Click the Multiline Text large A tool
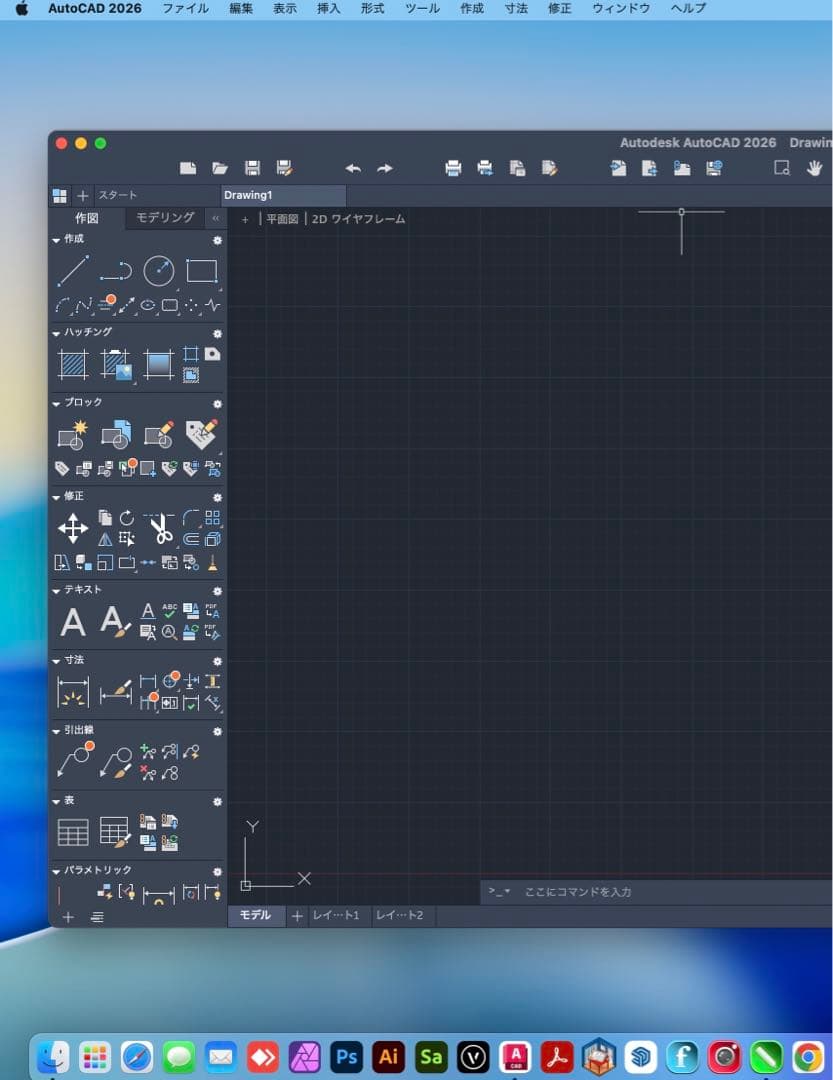Screen dimensions: 833x1080 pyautogui.click(x=73, y=622)
